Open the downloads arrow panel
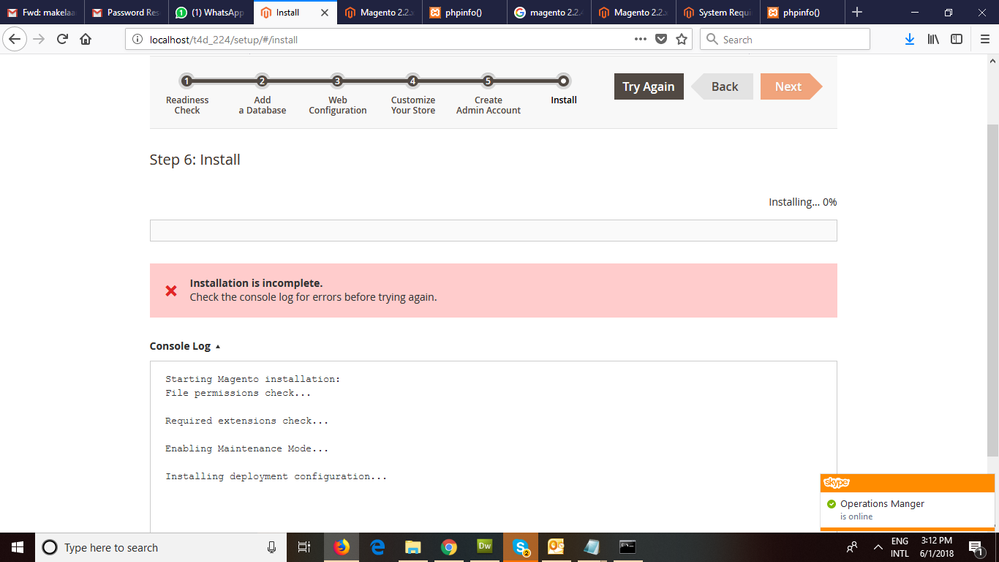The width and height of the screenshot is (999, 562). click(910, 40)
